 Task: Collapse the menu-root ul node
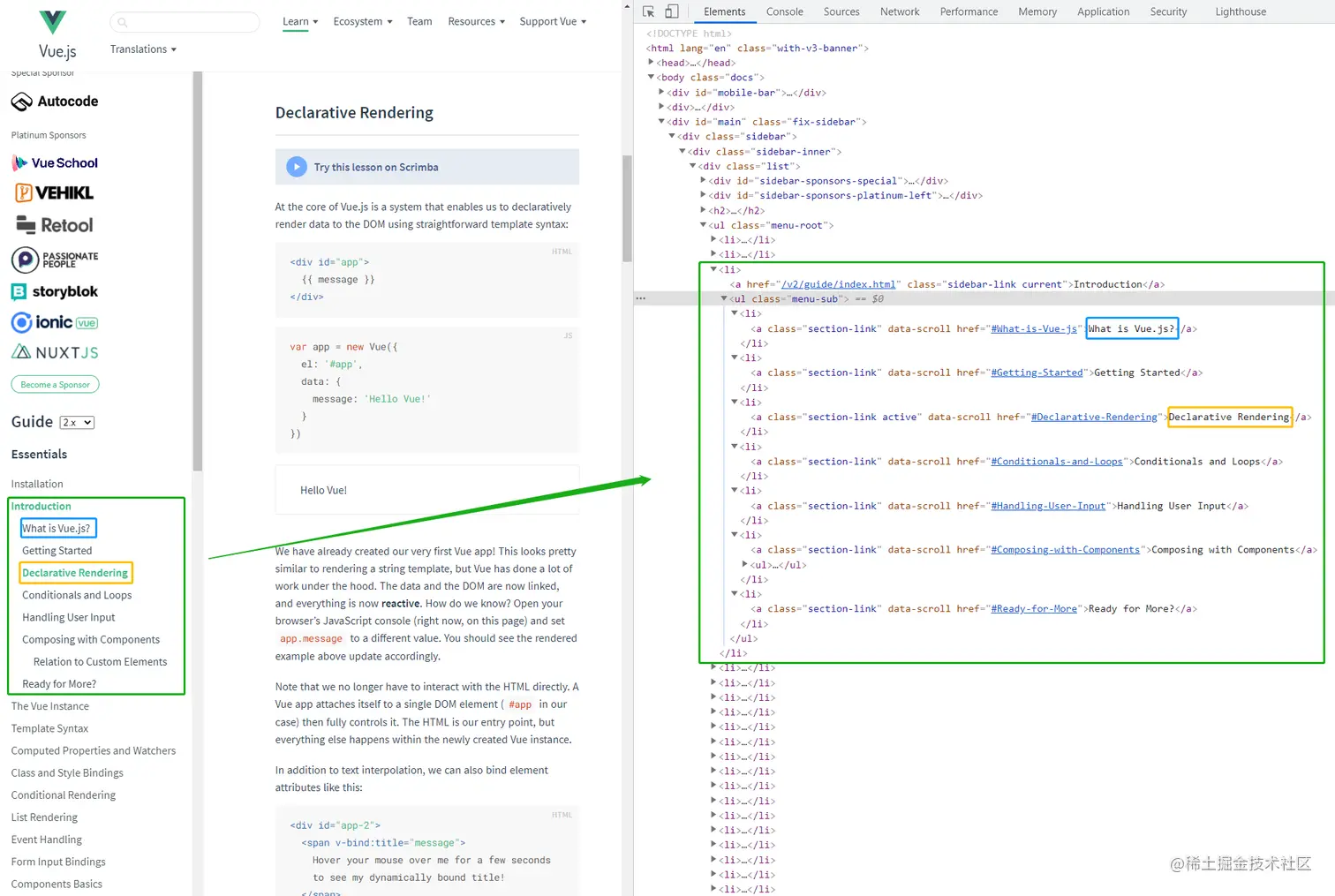pyautogui.click(x=704, y=225)
